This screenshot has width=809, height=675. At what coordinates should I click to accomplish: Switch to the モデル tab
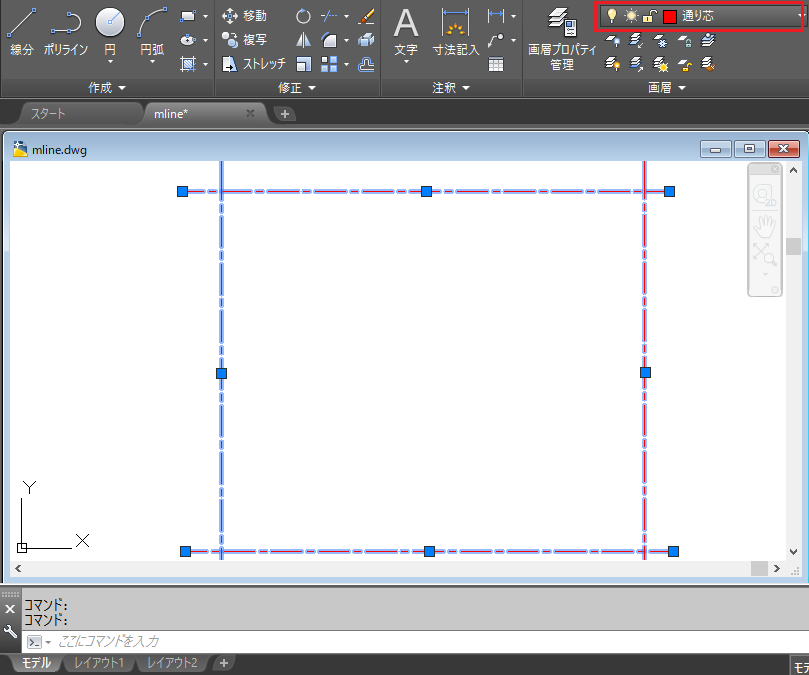(x=36, y=663)
